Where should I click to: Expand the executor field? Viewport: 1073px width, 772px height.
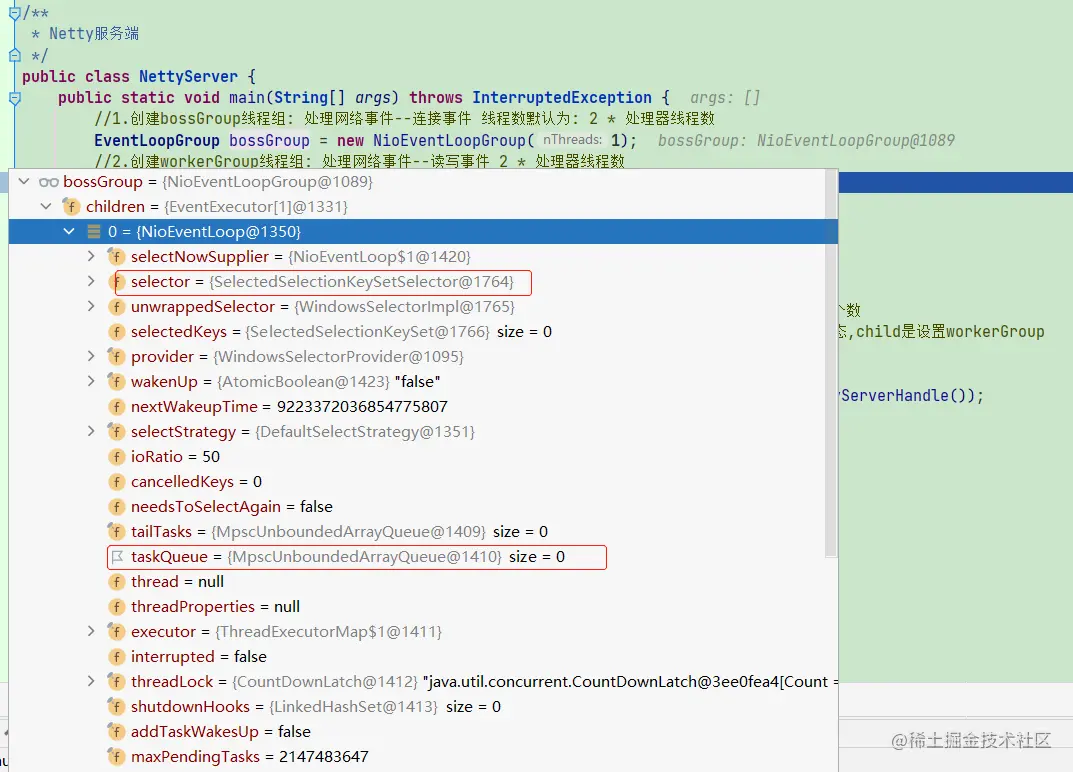click(x=91, y=631)
